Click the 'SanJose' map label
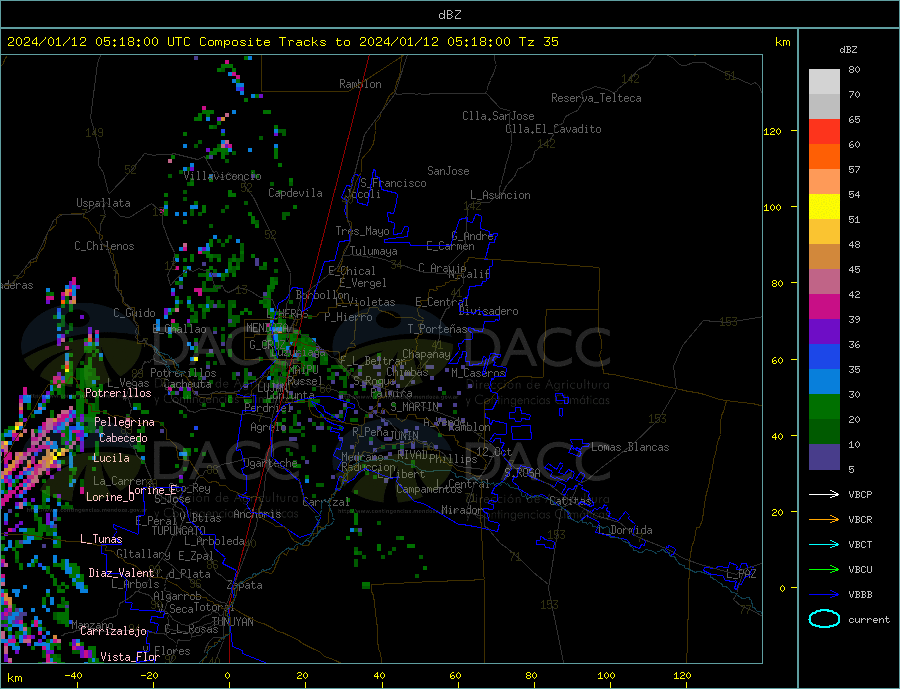Screen dimensions: 900x689 click(x=448, y=171)
